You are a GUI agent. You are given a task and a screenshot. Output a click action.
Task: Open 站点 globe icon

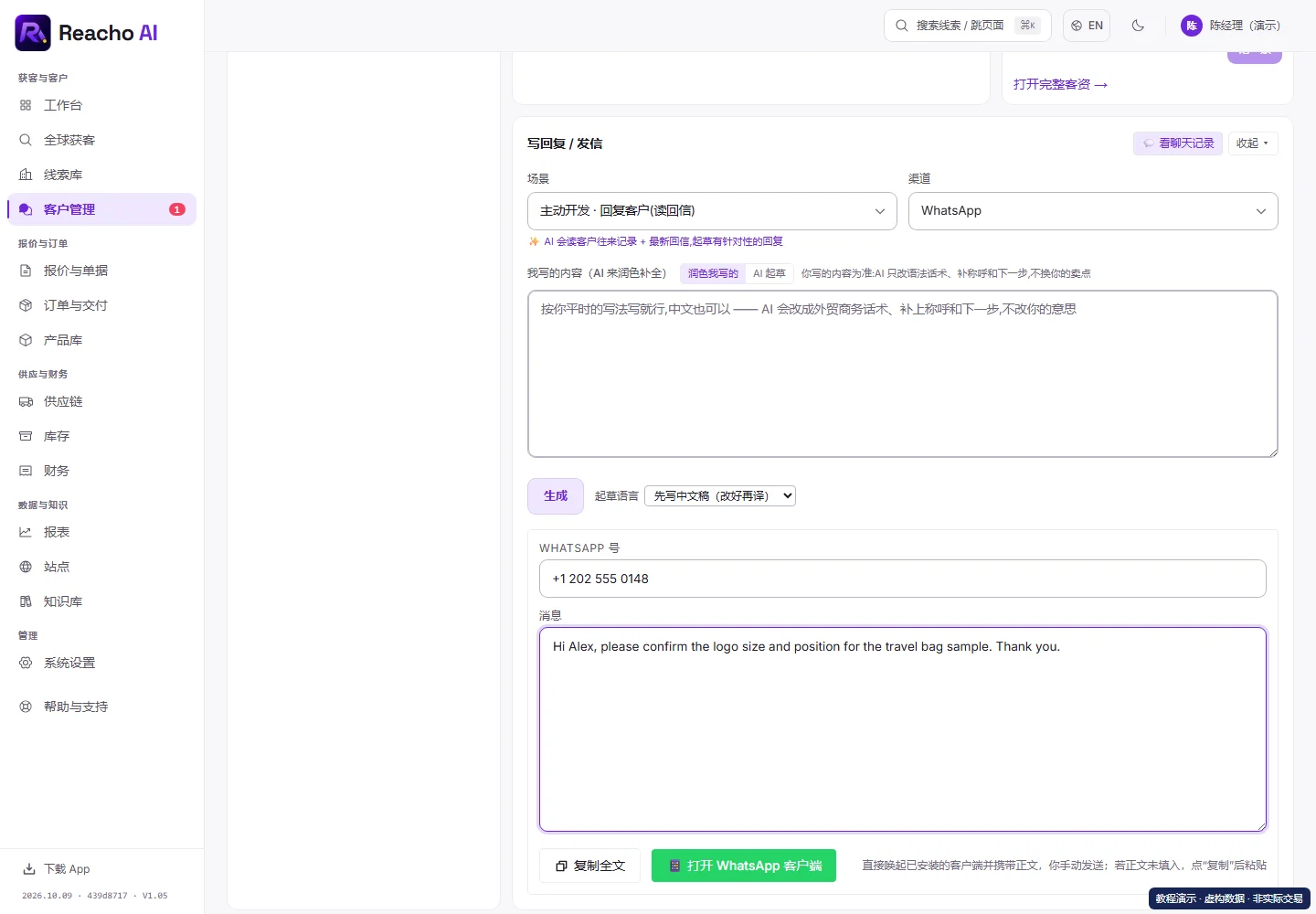26,567
